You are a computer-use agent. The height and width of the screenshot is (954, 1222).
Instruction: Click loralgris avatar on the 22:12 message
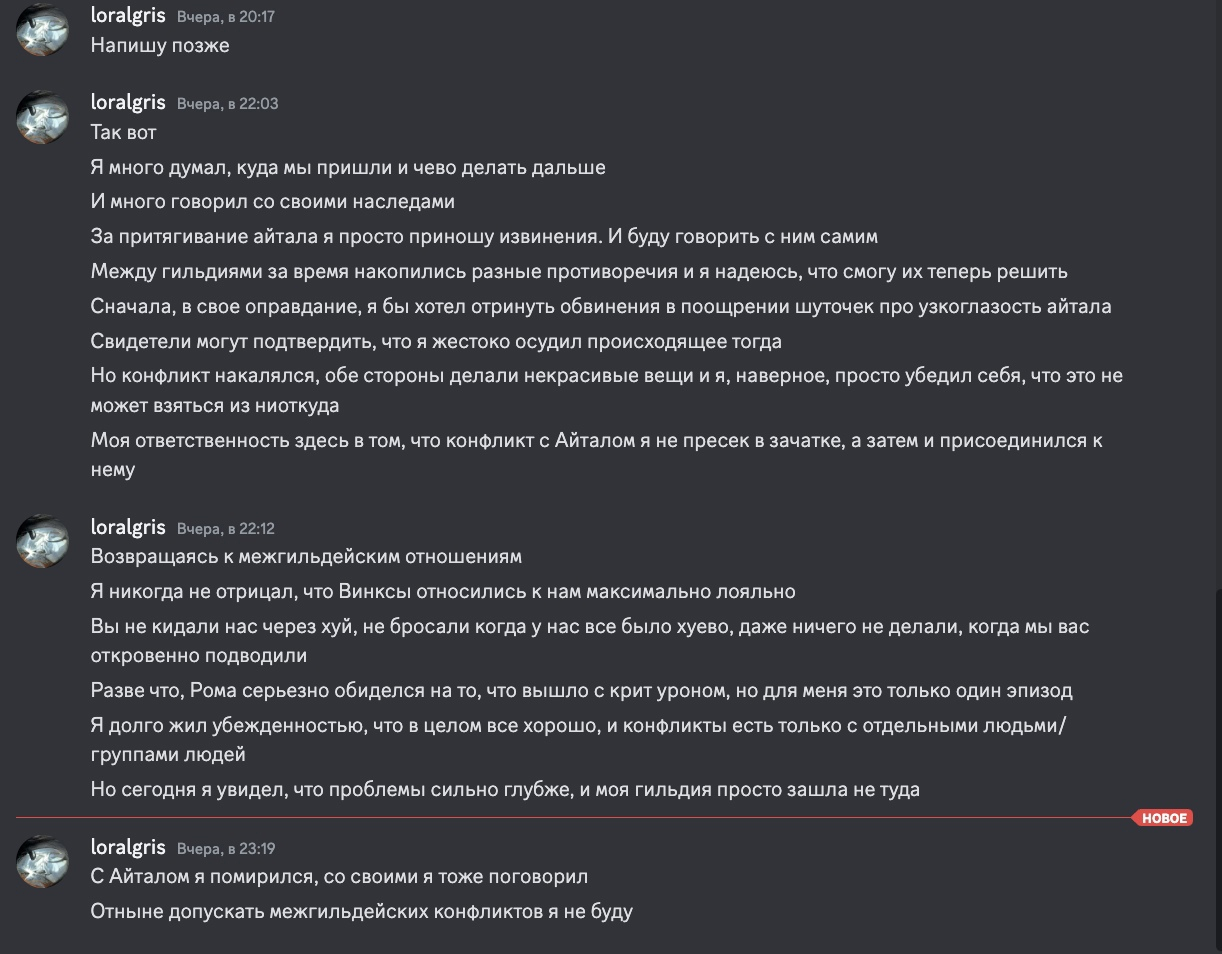(x=42, y=541)
